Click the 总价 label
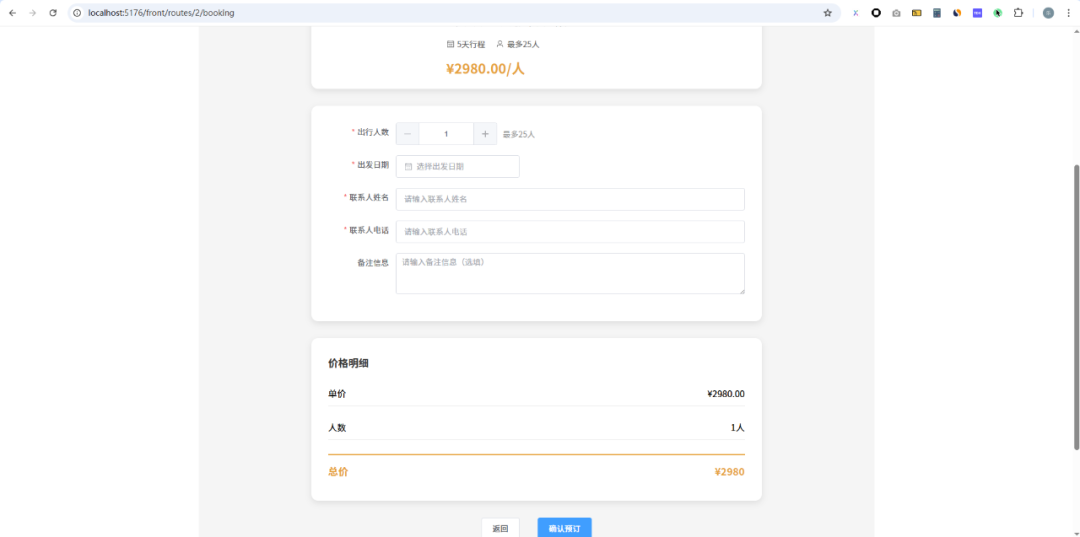This screenshot has width=1080, height=537. 338,472
